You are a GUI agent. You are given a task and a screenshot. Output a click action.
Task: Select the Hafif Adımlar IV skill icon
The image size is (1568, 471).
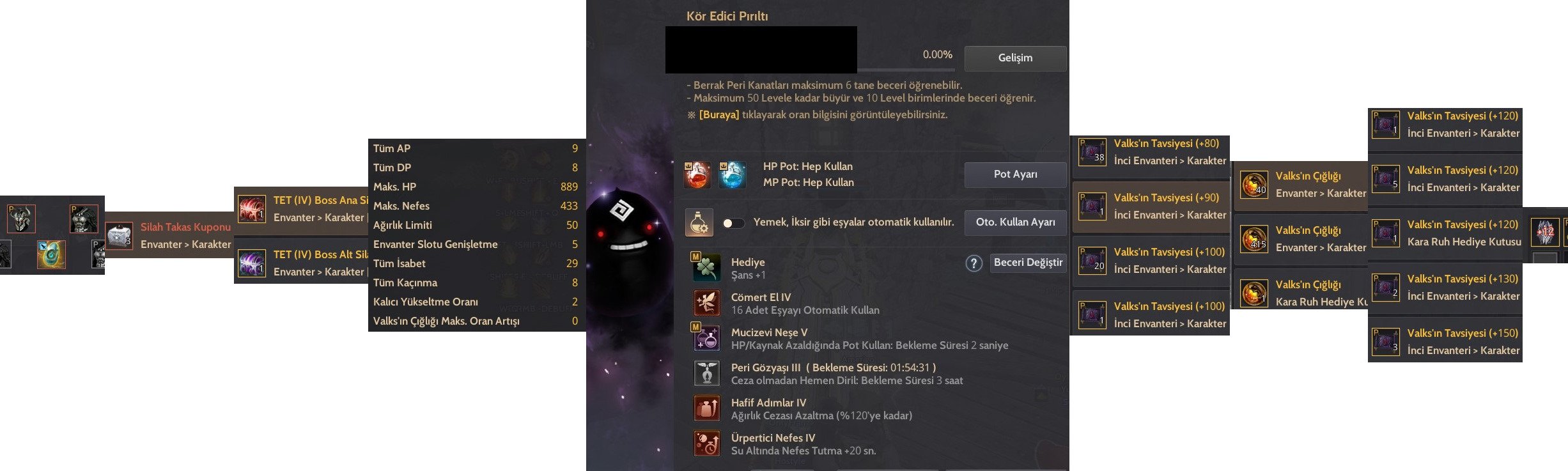coord(706,408)
